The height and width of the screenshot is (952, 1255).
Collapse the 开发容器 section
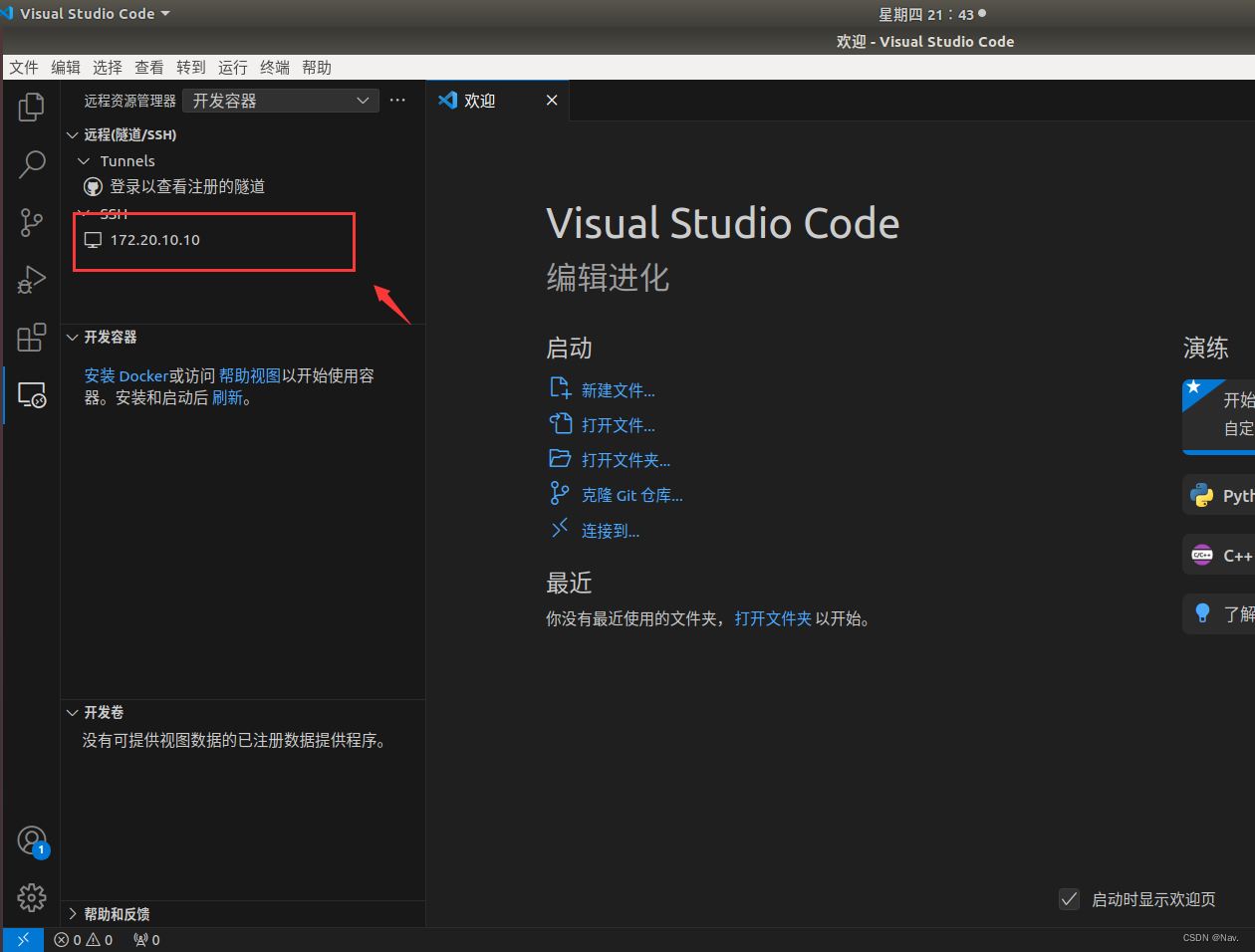(72, 338)
